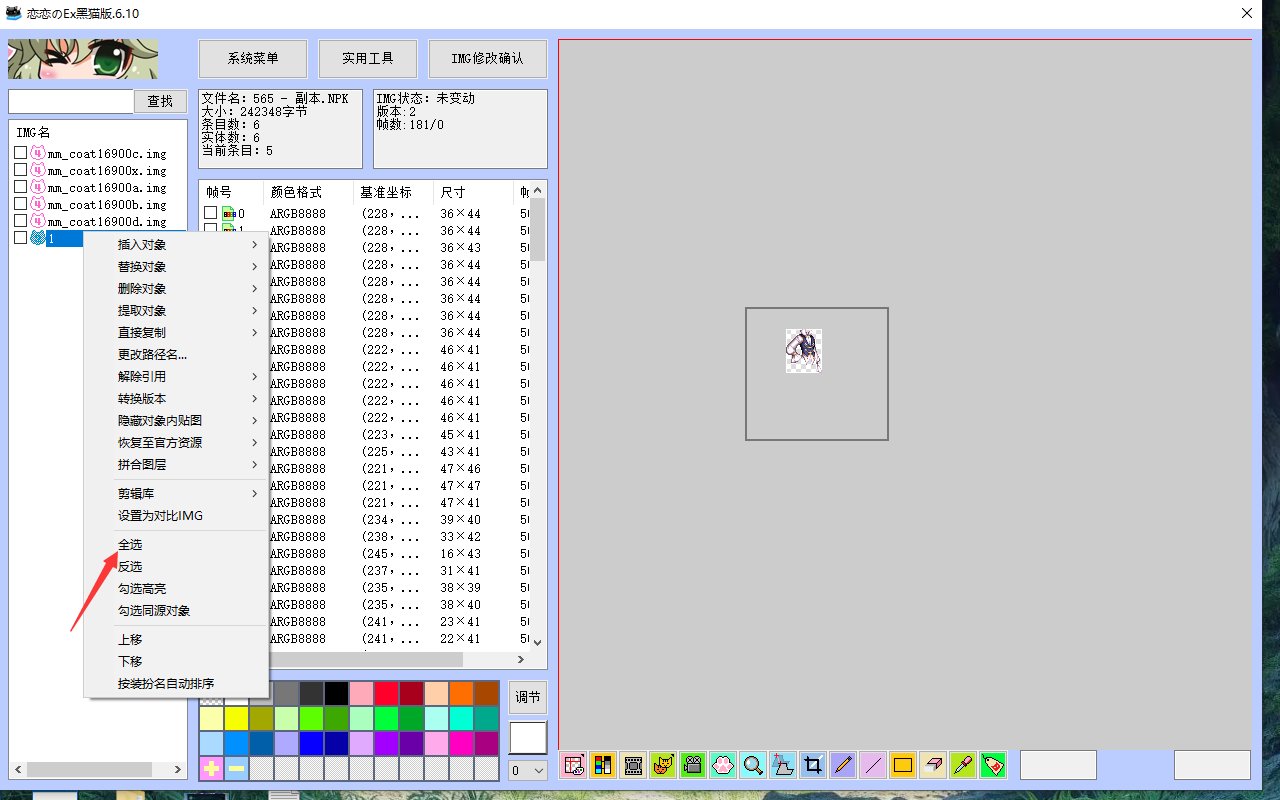Open the 系统菜单 button

253,59
